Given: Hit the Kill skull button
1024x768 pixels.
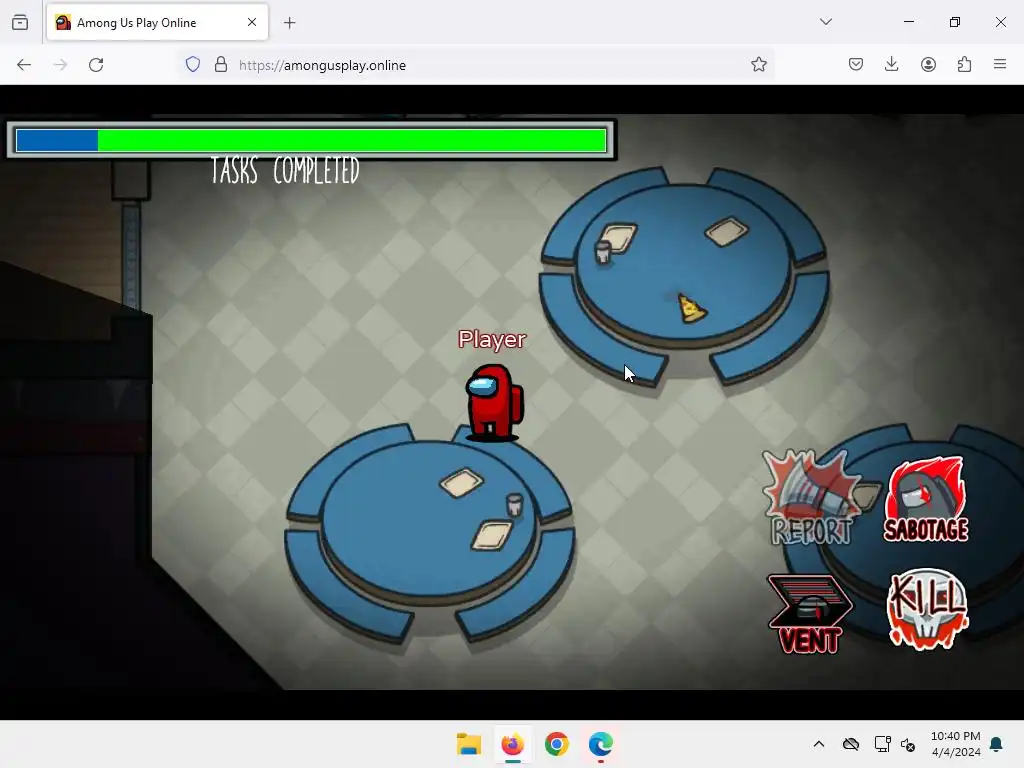Looking at the screenshot, I should pos(927,609).
